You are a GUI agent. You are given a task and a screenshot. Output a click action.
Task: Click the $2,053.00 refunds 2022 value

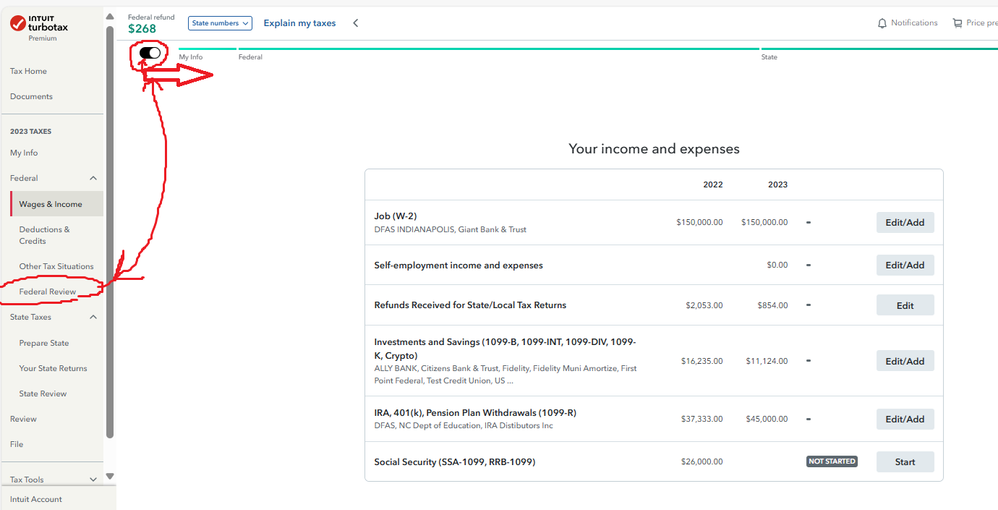pos(705,306)
